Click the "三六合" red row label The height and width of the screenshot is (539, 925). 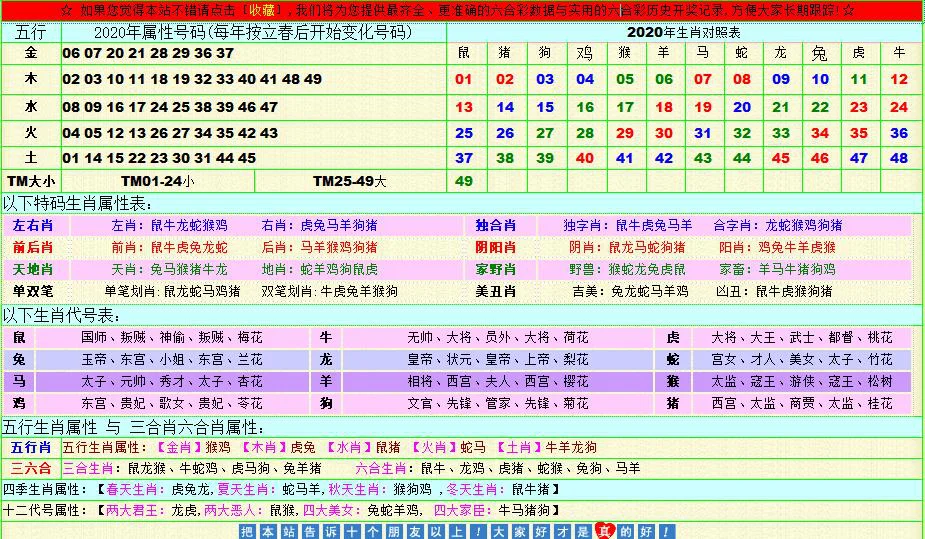coord(31,467)
